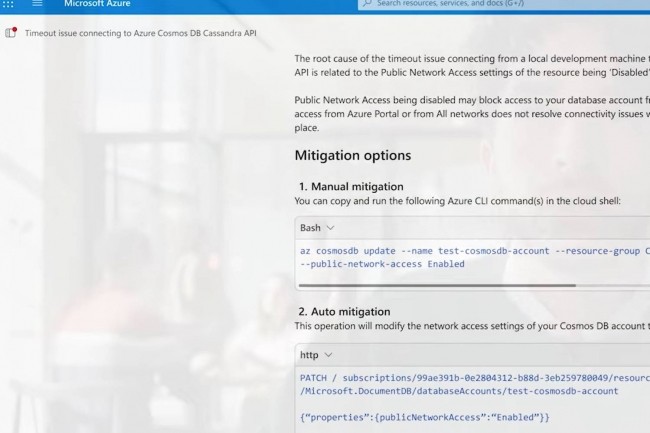Click the publicNetworkAccess Enabled JSON body line
The image size is (650, 433).
point(425,417)
